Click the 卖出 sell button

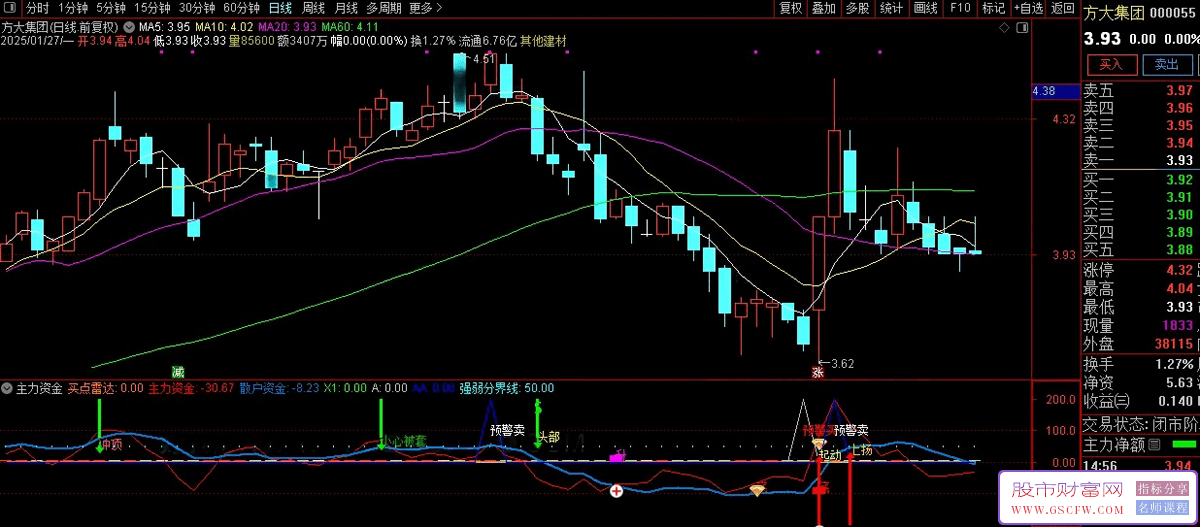(x=1166, y=64)
